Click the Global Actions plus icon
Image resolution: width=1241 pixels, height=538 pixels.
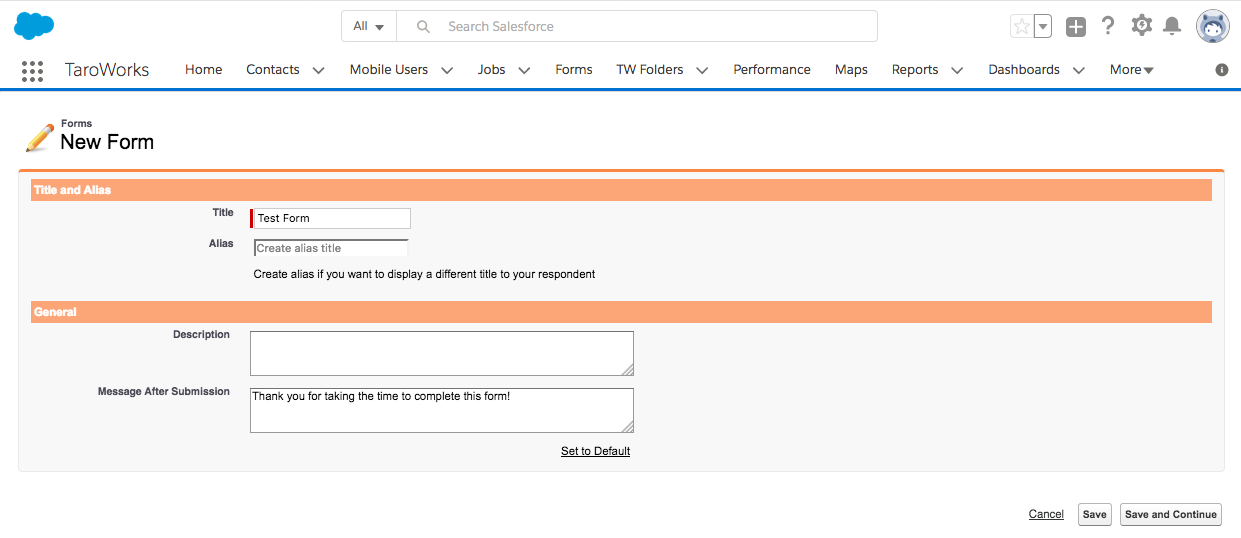click(1076, 27)
